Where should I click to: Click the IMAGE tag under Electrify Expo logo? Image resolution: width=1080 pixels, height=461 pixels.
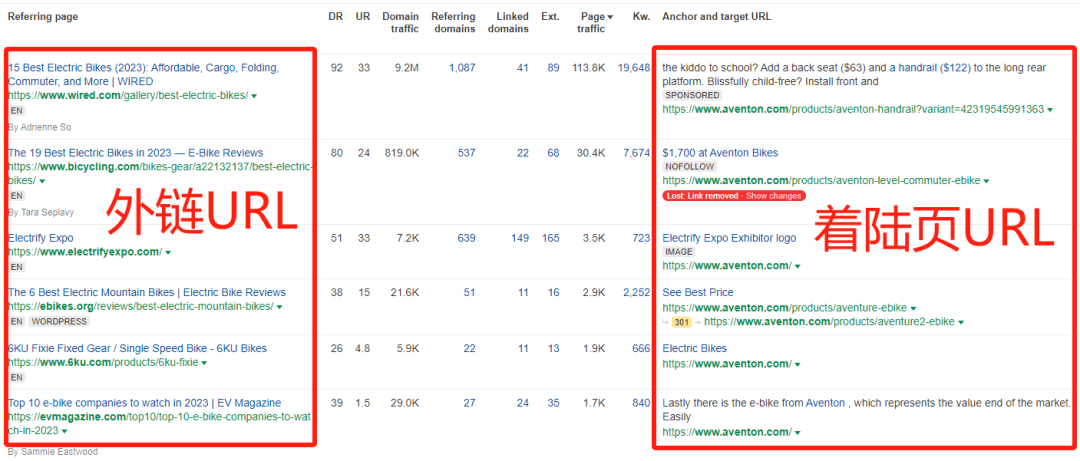tap(679, 252)
